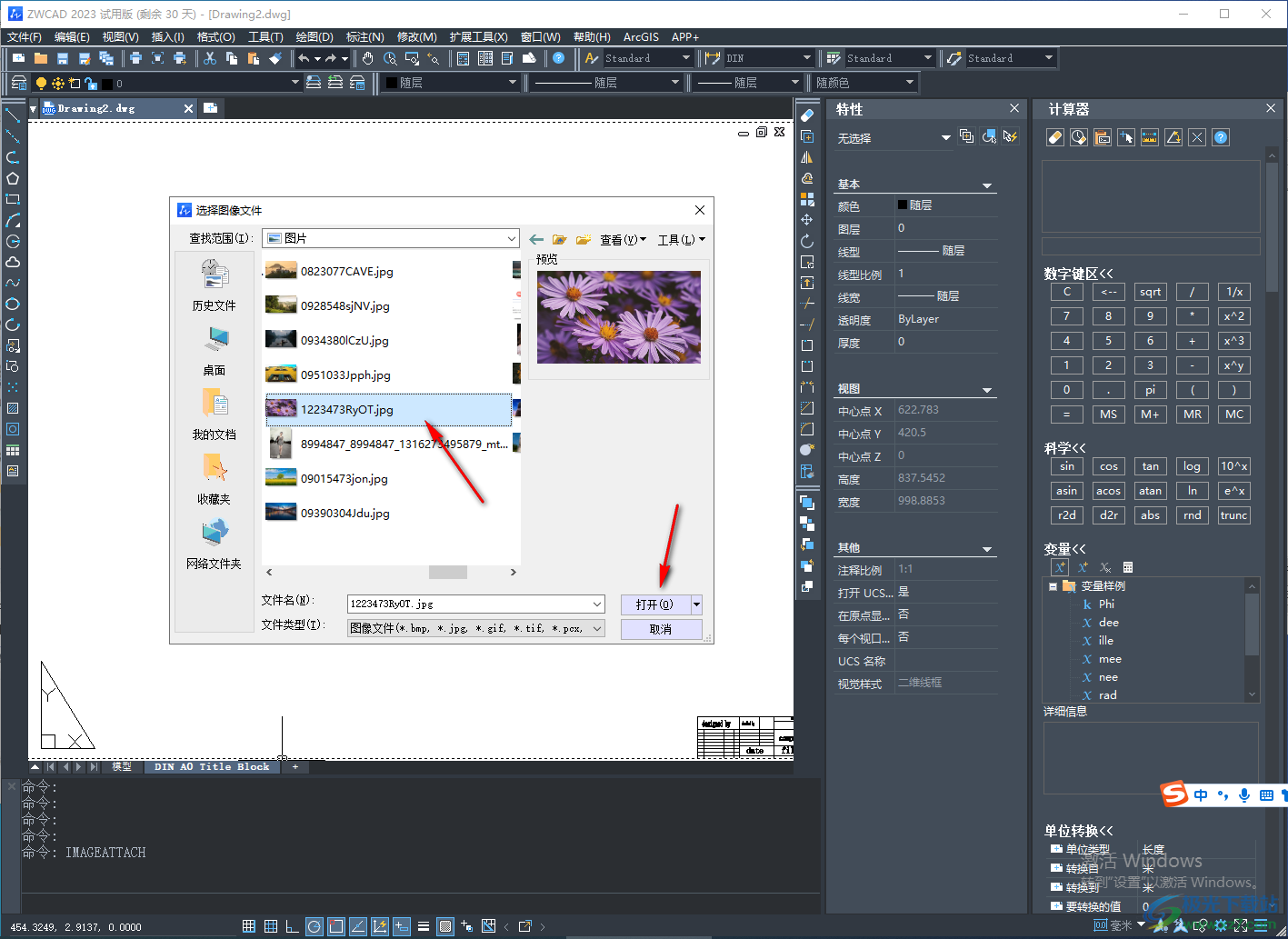Click the Undo arrow icon
This screenshot has width=1288, height=939.
click(304, 58)
